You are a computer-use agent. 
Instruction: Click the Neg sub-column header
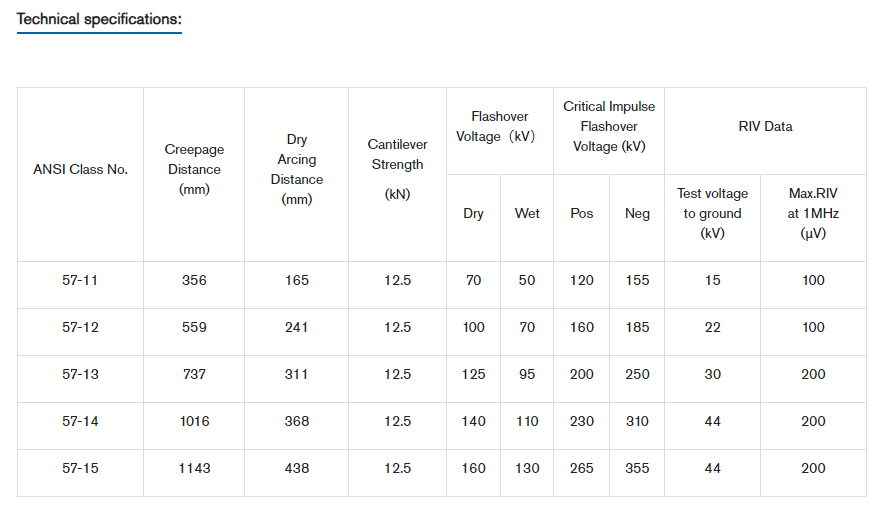point(637,214)
